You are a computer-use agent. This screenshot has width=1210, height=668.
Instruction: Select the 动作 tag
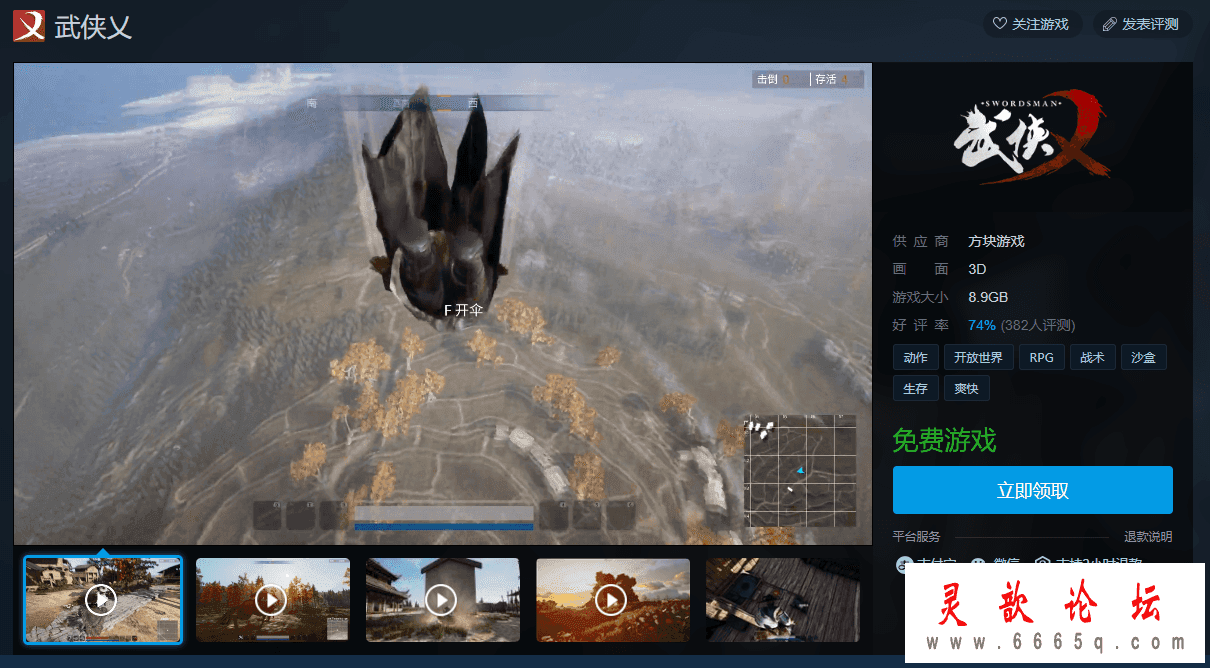tap(915, 358)
